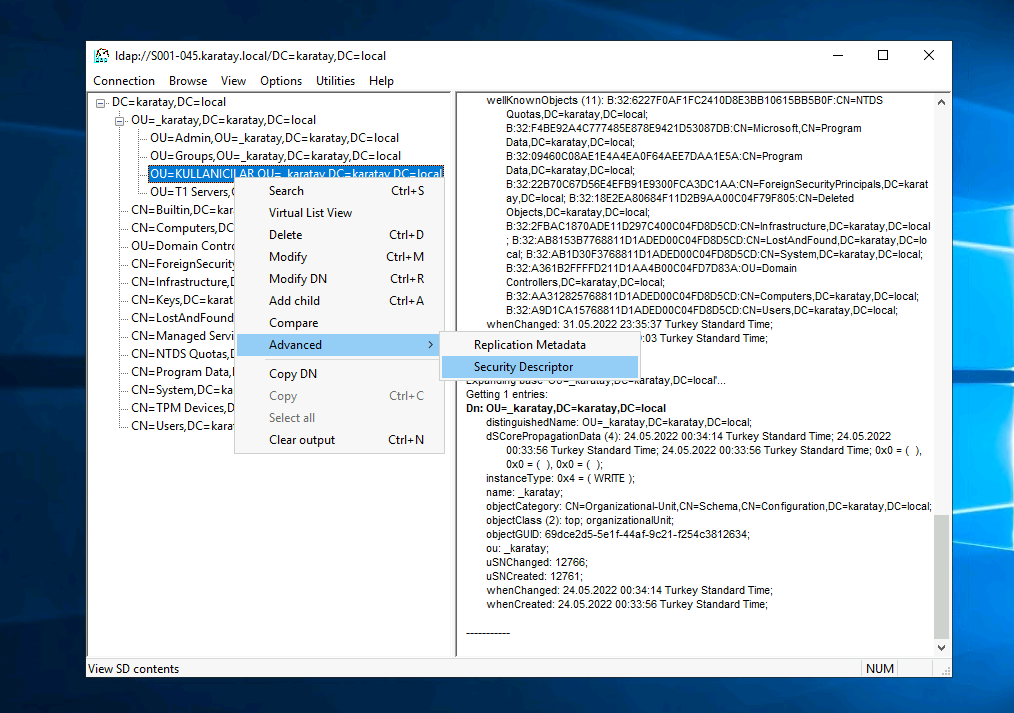Select CN=LostAndFound tree item

182,318
